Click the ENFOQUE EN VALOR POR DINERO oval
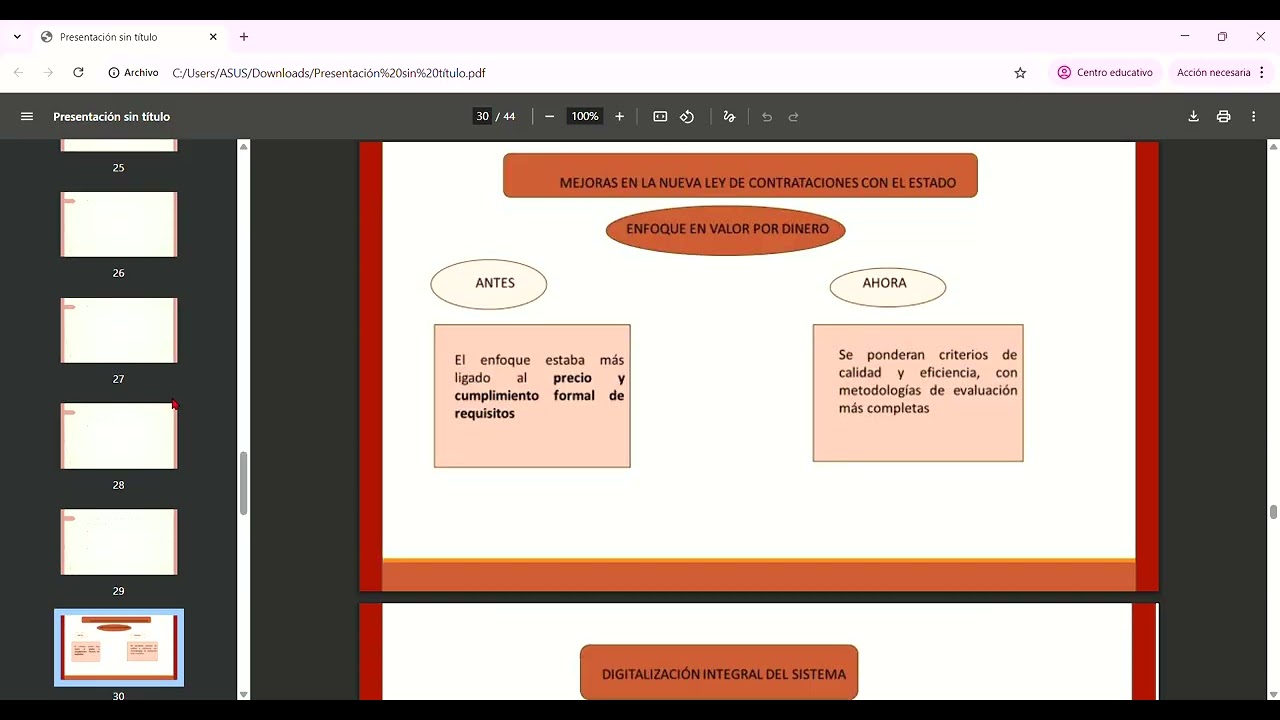1280x720 pixels. point(725,230)
